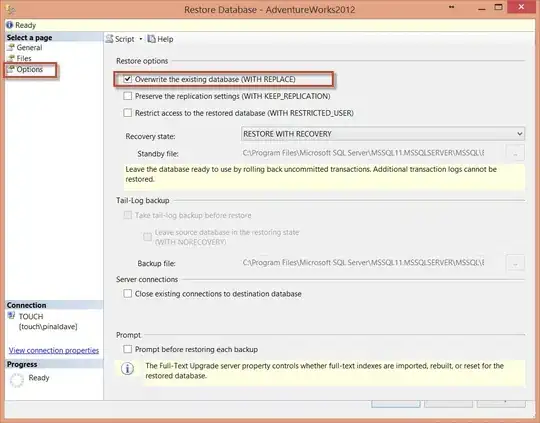Check Restrict access to the restored database
Image resolution: width=540 pixels, height=423 pixels.
tap(127, 113)
